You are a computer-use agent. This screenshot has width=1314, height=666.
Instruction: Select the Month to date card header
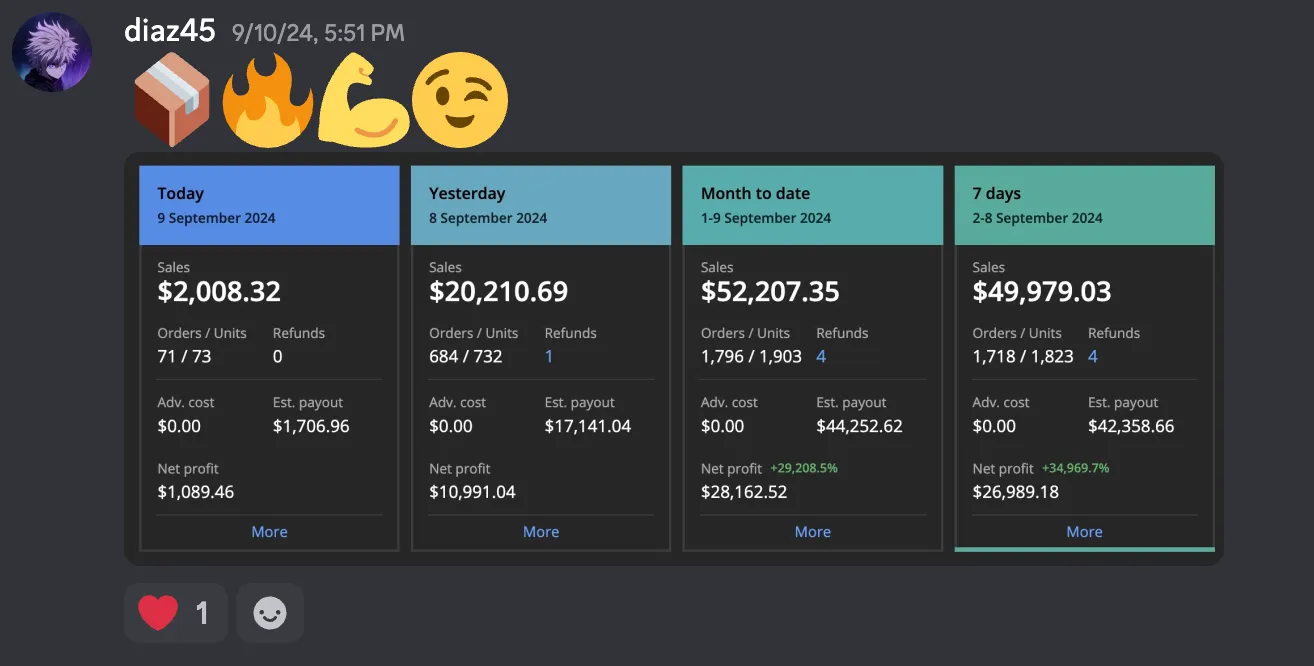click(813, 205)
